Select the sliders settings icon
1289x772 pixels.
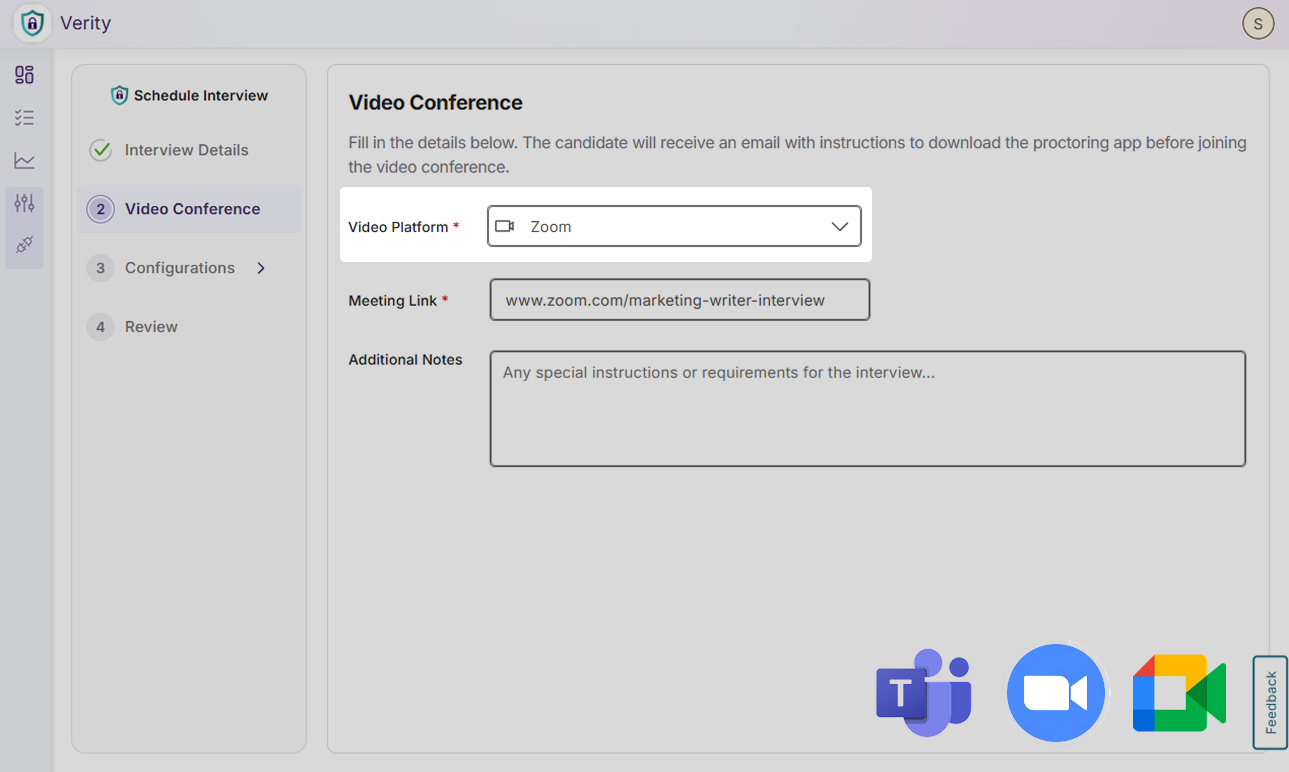tap(25, 202)
